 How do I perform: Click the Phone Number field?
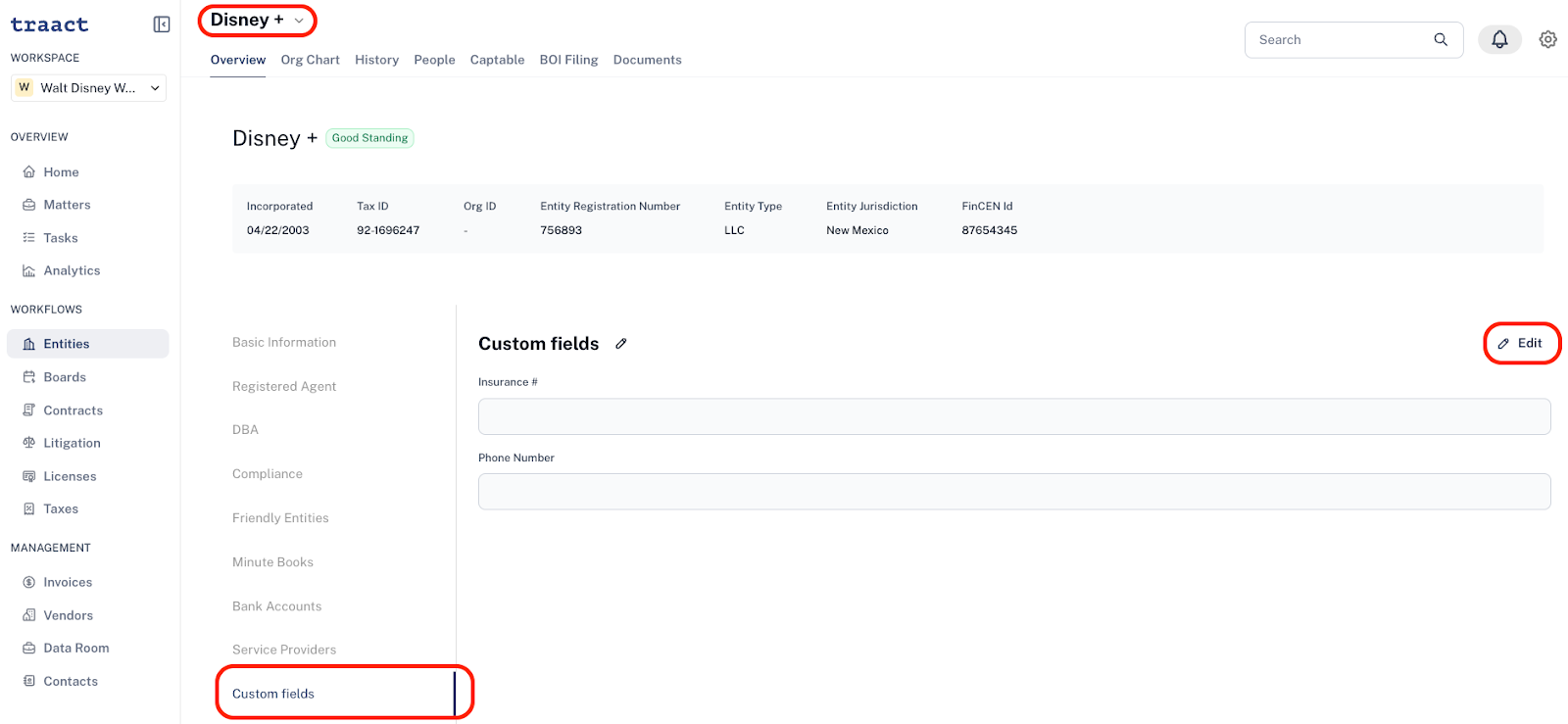1014,491
